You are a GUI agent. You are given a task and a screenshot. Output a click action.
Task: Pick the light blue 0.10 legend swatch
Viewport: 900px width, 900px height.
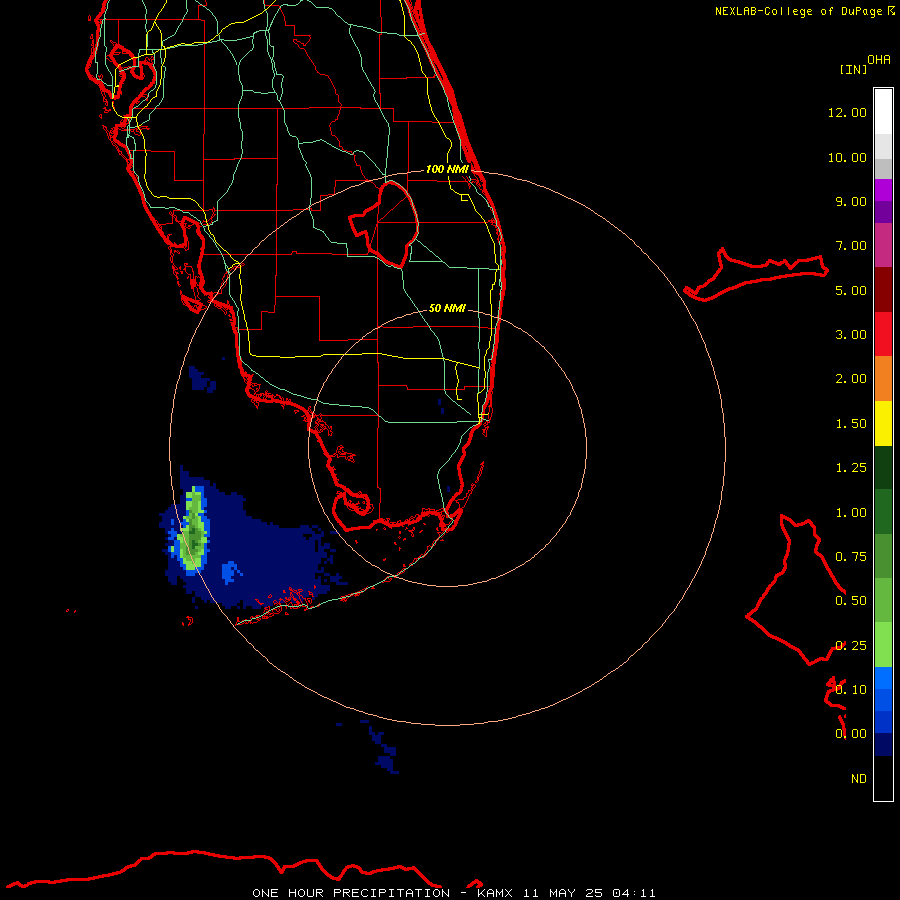click(x=883, y=678)
